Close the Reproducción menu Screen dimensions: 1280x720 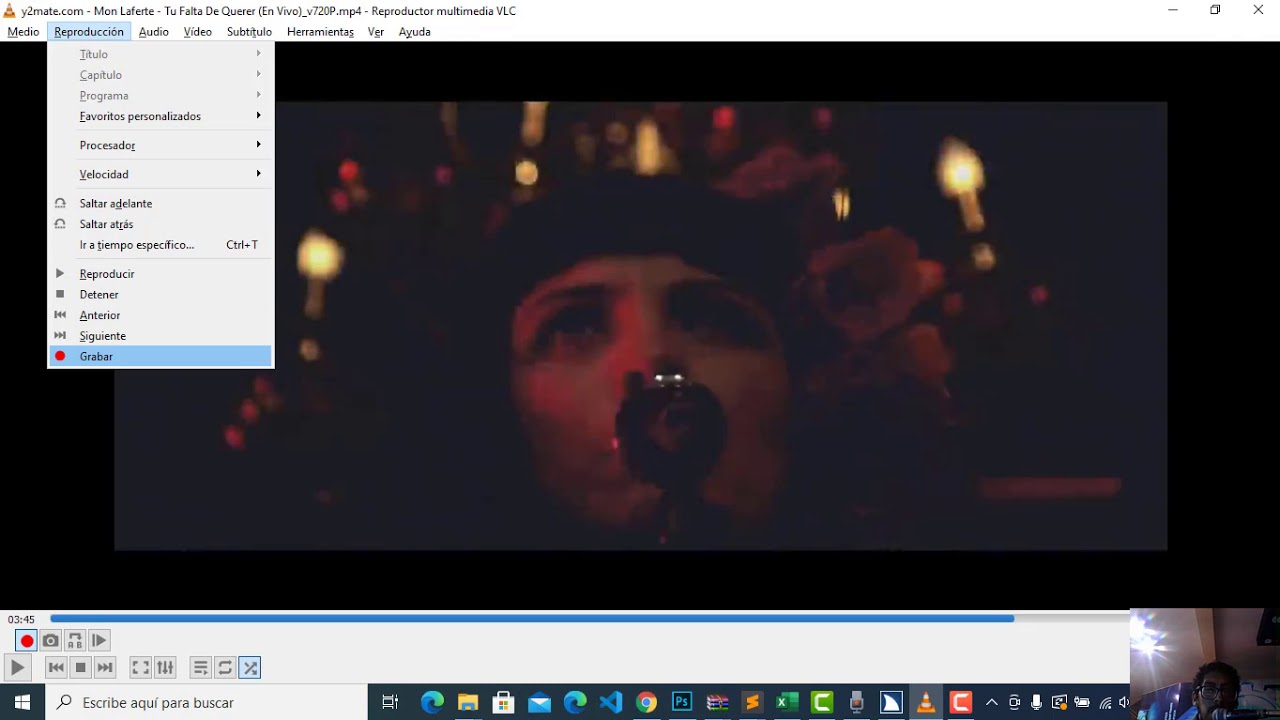click(89, 32)
